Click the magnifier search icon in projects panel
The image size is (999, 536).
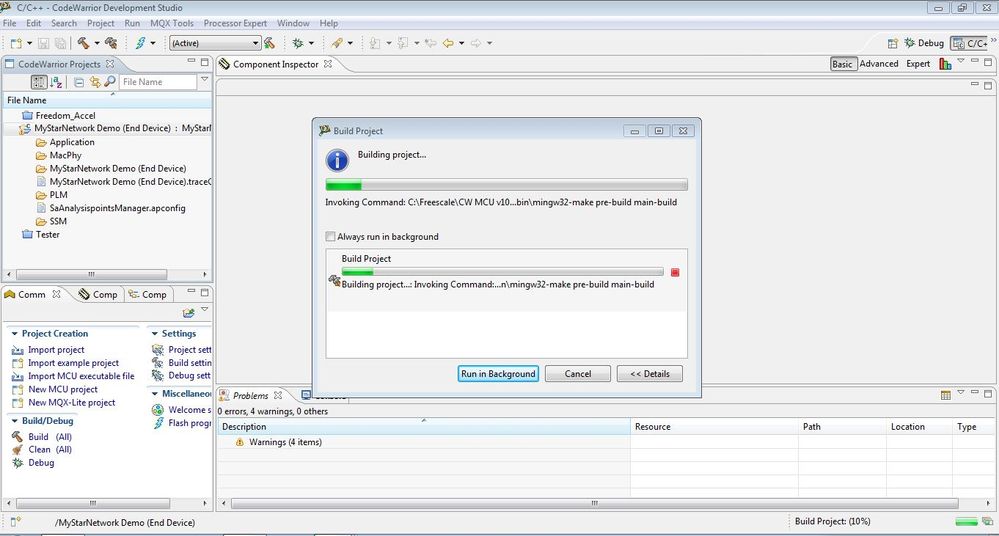point(110,82)
